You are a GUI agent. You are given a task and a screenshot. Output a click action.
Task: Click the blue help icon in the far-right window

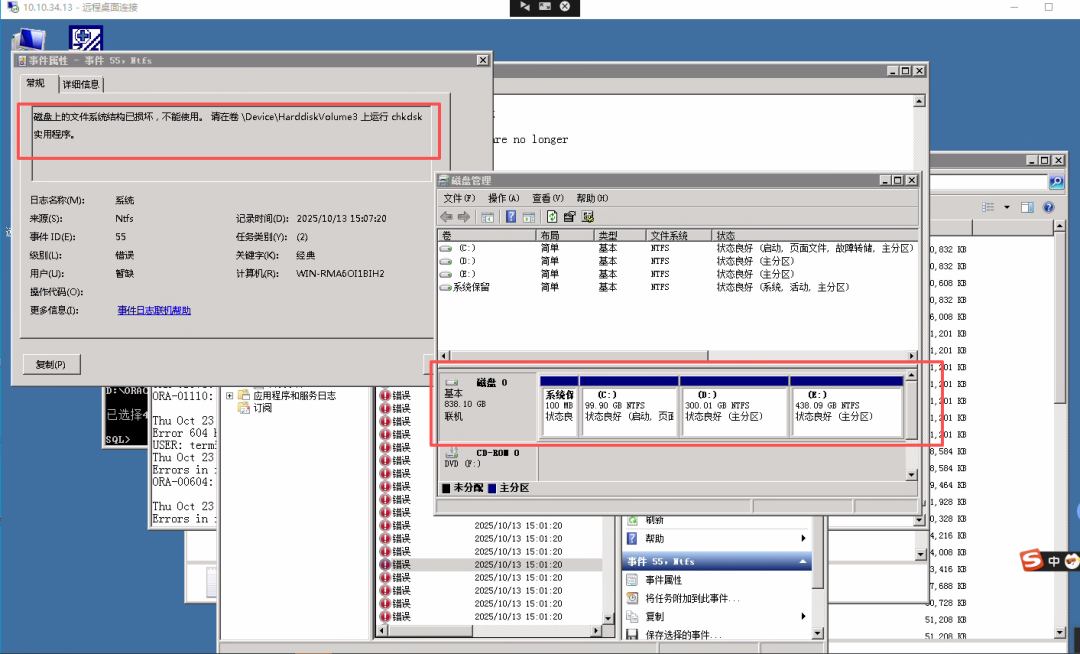point(1048,207)
